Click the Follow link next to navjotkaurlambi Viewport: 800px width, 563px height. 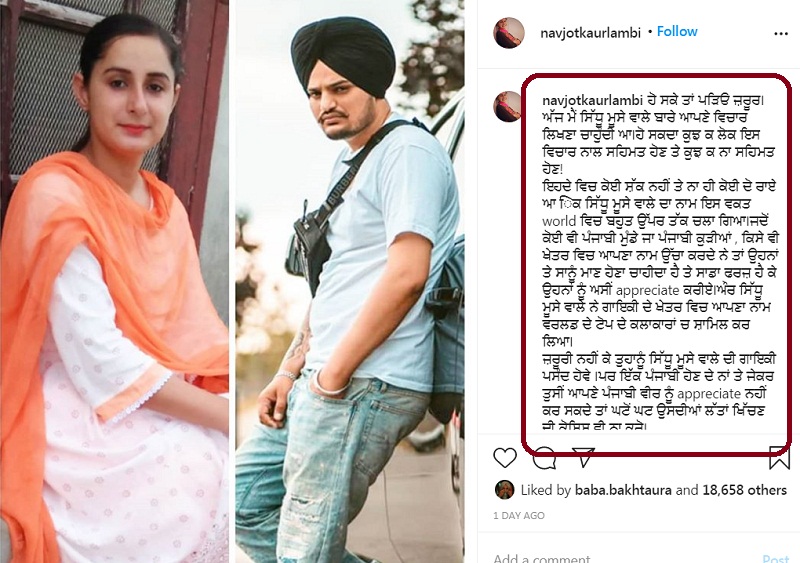coord(677,32)
